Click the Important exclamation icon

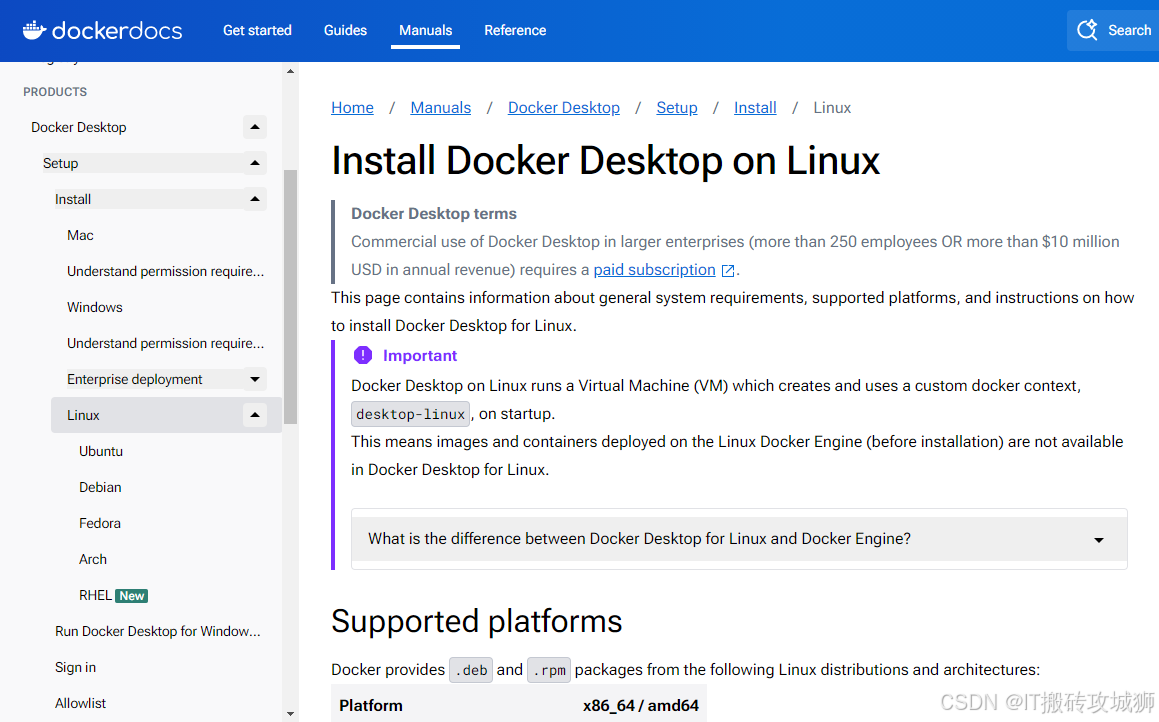click(363, 355)
